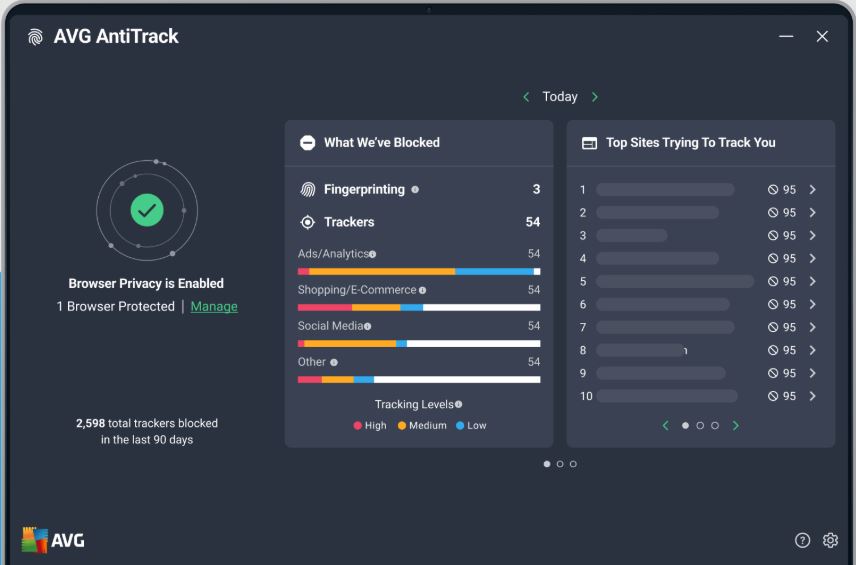856x565 pixels.
Task: Open the Manage browsers link
Action: [x=214, y=307]
